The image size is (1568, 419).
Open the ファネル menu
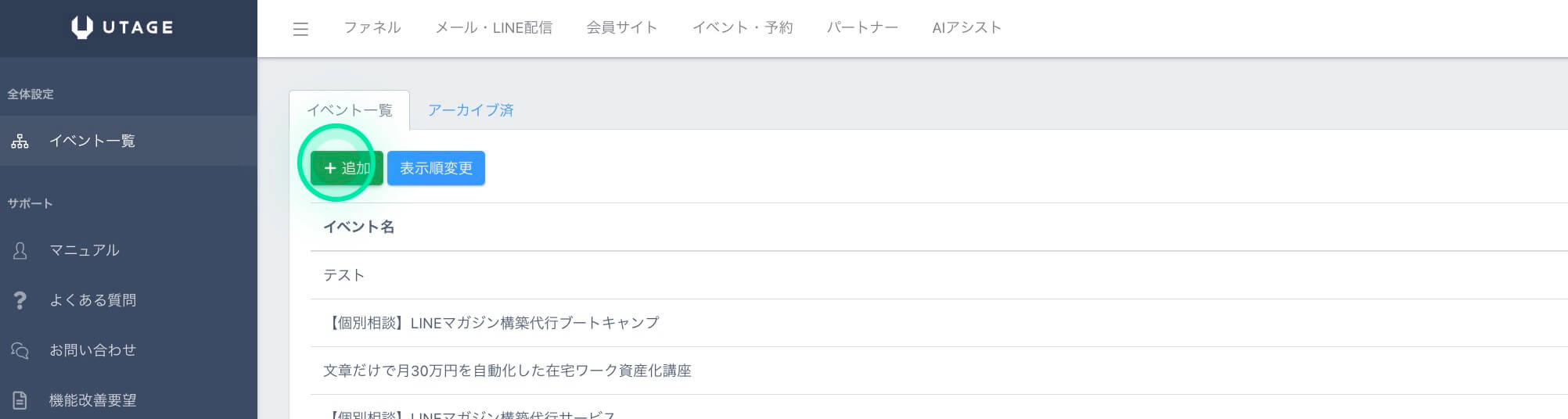[x=372, y=27]
